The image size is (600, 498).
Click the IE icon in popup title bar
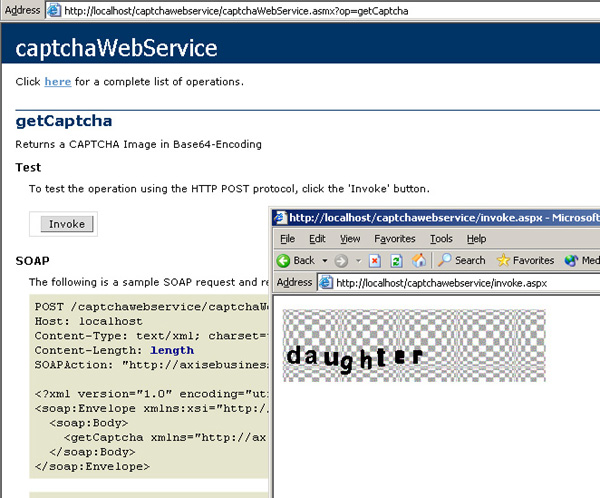coord(280,217)
